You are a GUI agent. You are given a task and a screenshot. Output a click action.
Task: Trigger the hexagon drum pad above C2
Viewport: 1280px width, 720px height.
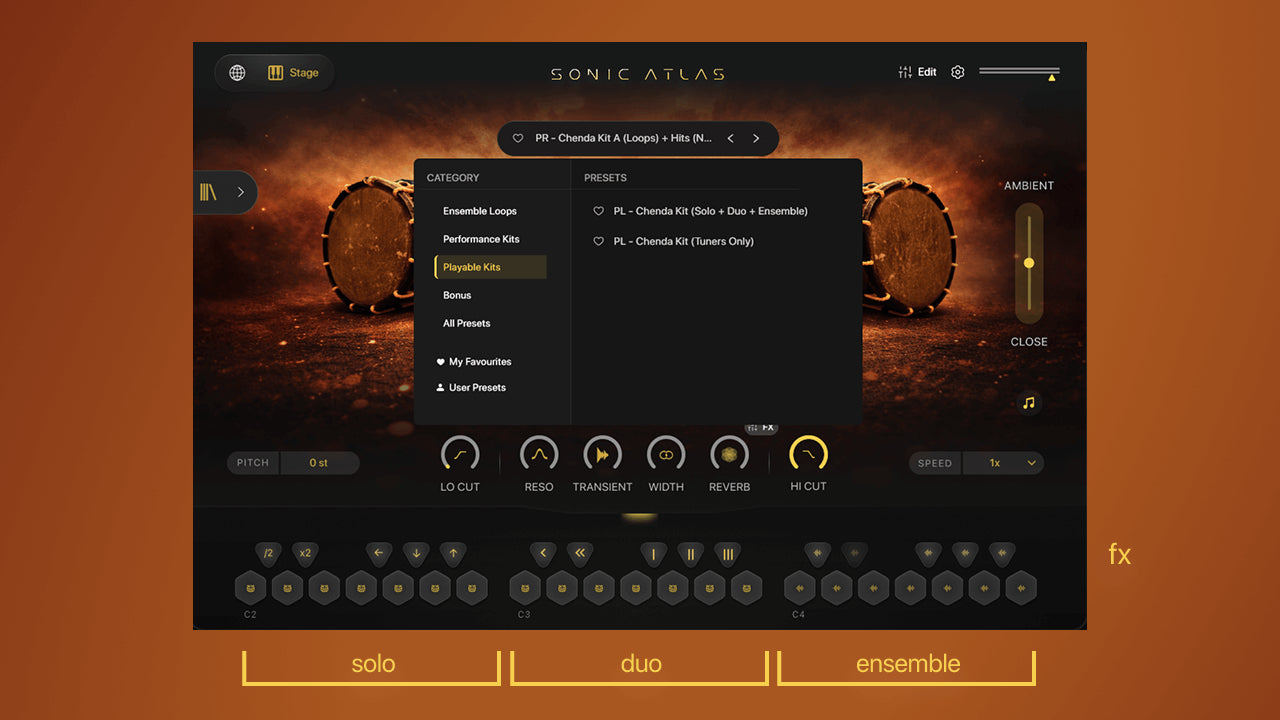(x=250, y=588)
